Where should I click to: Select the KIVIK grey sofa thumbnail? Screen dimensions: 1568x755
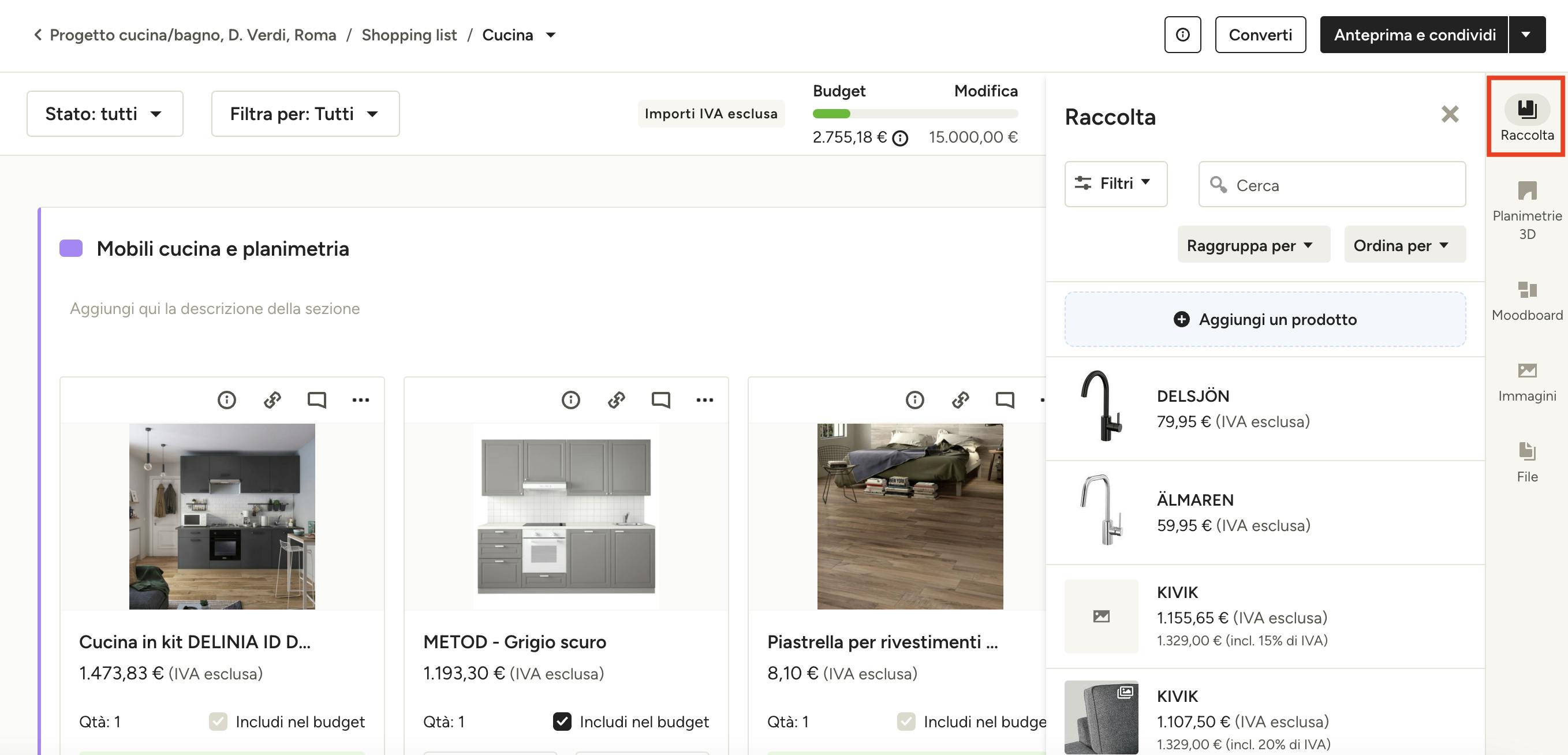(1101, 717)
